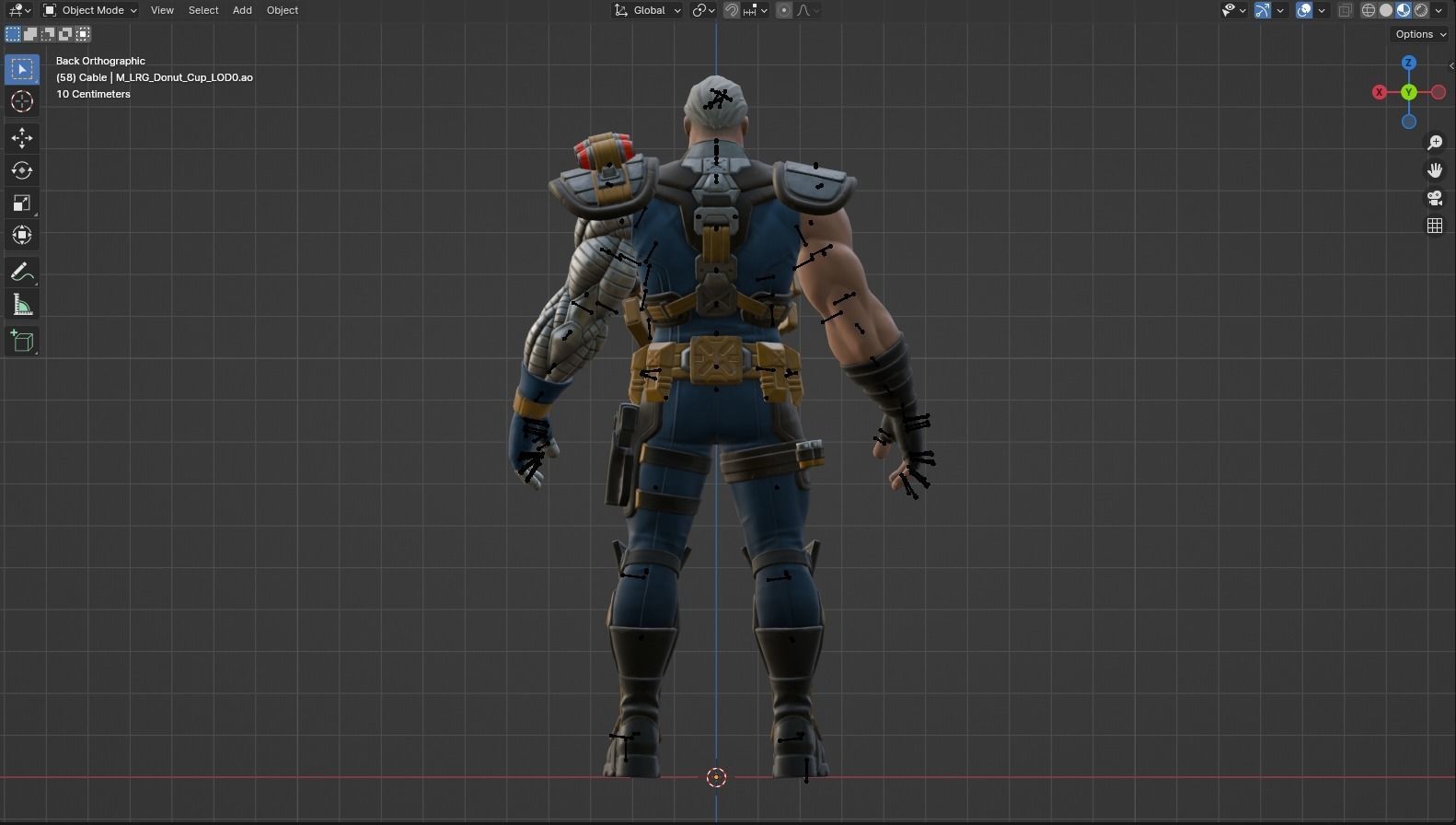Select the Scale tool
1456x825 pixels.
(22, 203)
